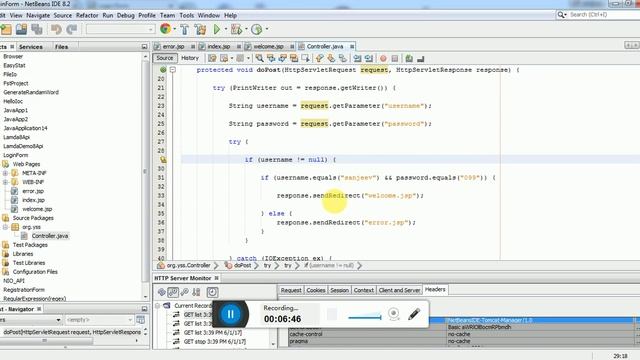The height and width of the screenshot is (360, 640).
Task: Select the Source Packages node
Action: 33,218
